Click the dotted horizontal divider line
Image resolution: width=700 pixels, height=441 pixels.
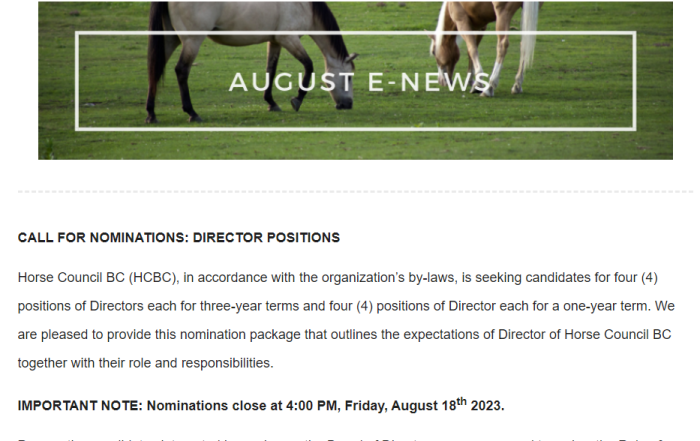(355, 191)
